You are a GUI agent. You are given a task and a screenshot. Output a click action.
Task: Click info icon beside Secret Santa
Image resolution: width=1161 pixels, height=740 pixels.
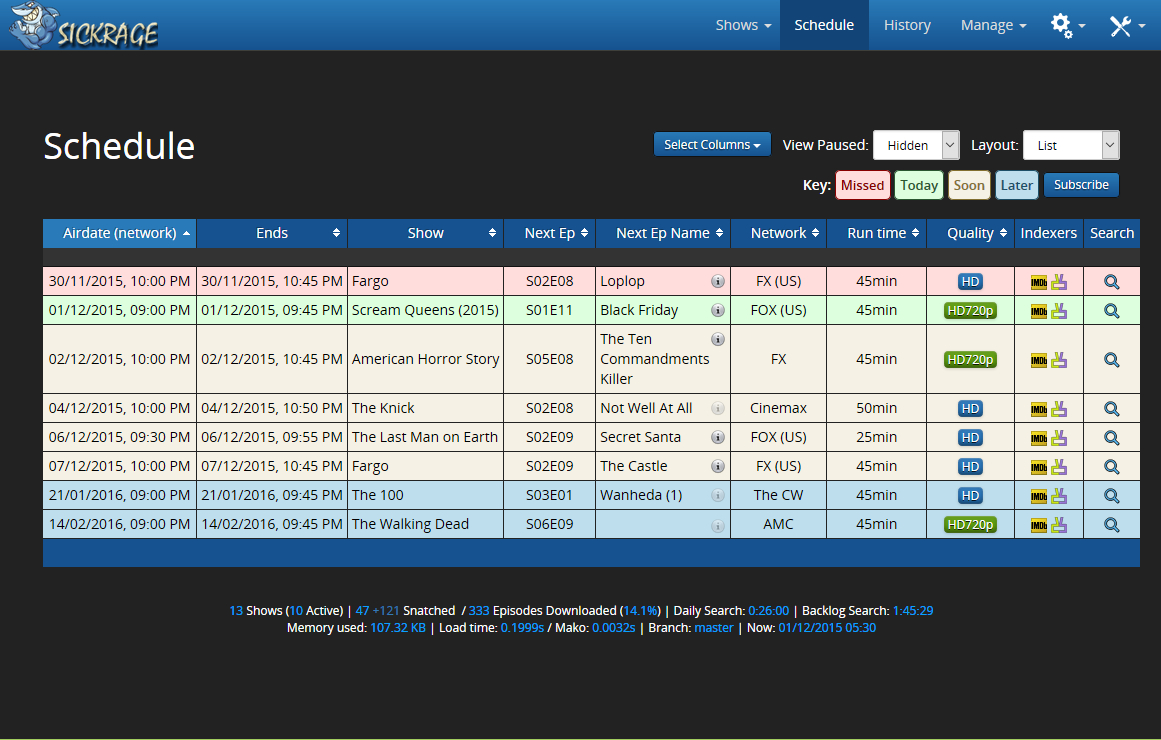[717, 438]
